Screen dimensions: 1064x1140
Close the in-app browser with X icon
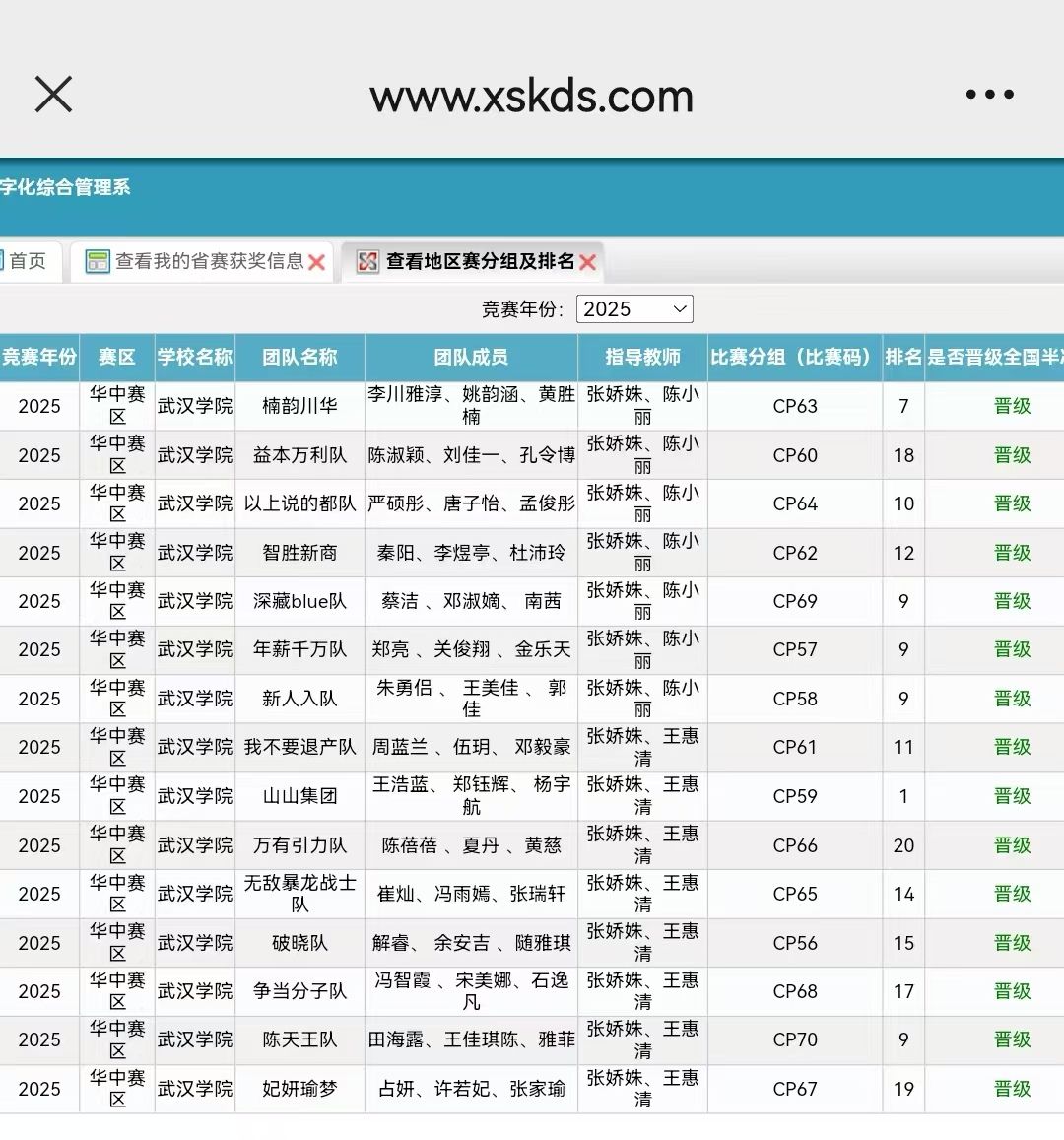click(x=53, y=95)
